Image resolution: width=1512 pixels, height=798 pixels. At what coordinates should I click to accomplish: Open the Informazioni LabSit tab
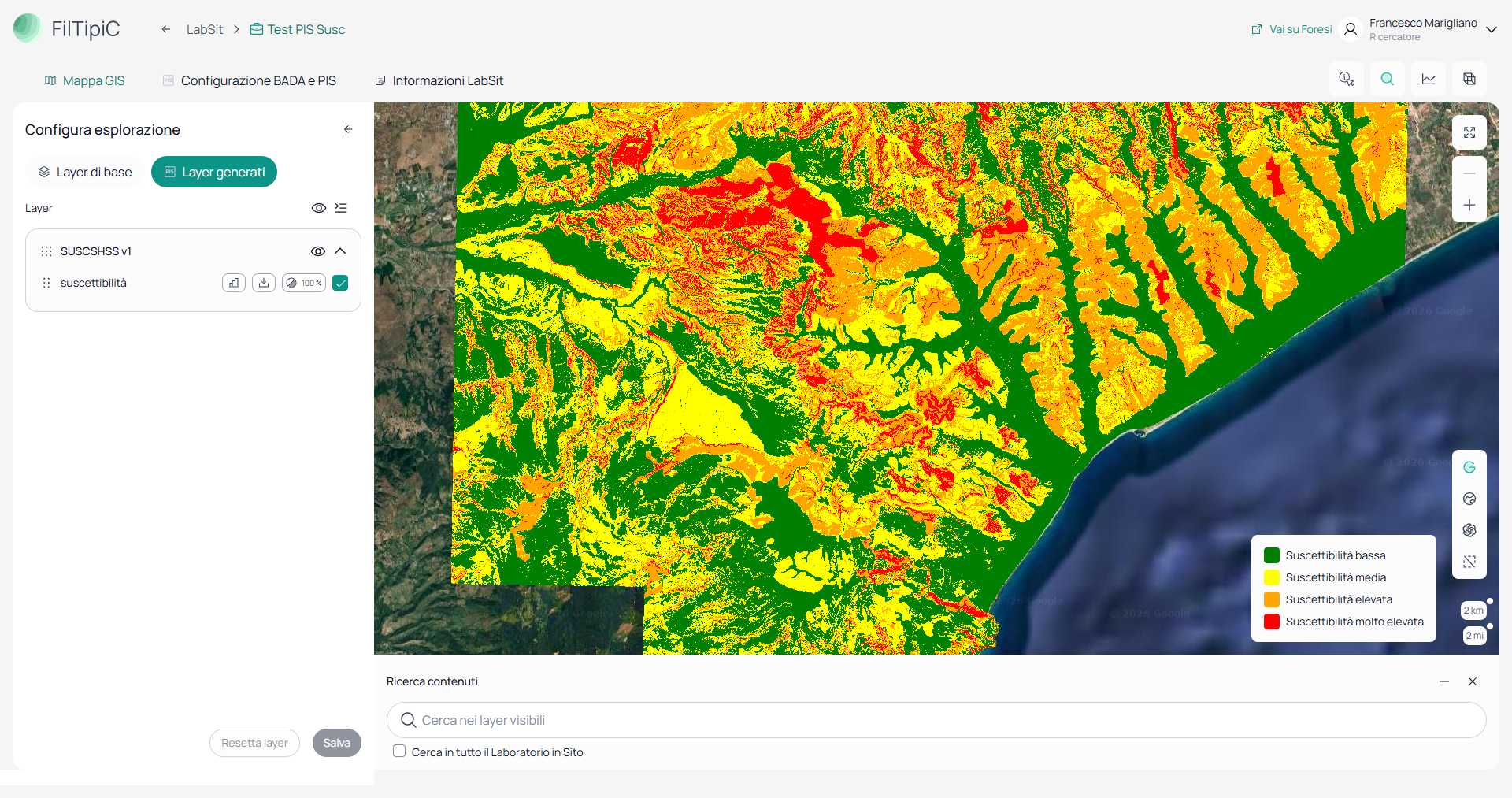pos(439,80)
